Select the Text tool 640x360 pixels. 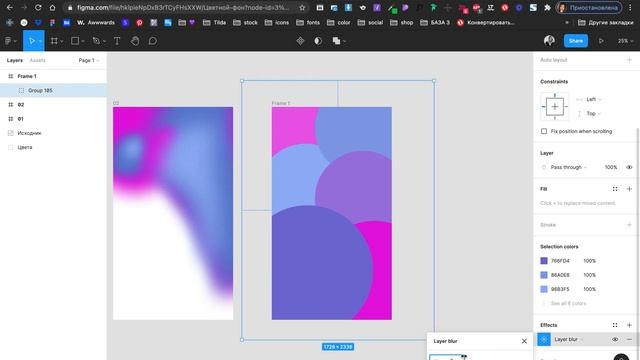tap(117, 41)
